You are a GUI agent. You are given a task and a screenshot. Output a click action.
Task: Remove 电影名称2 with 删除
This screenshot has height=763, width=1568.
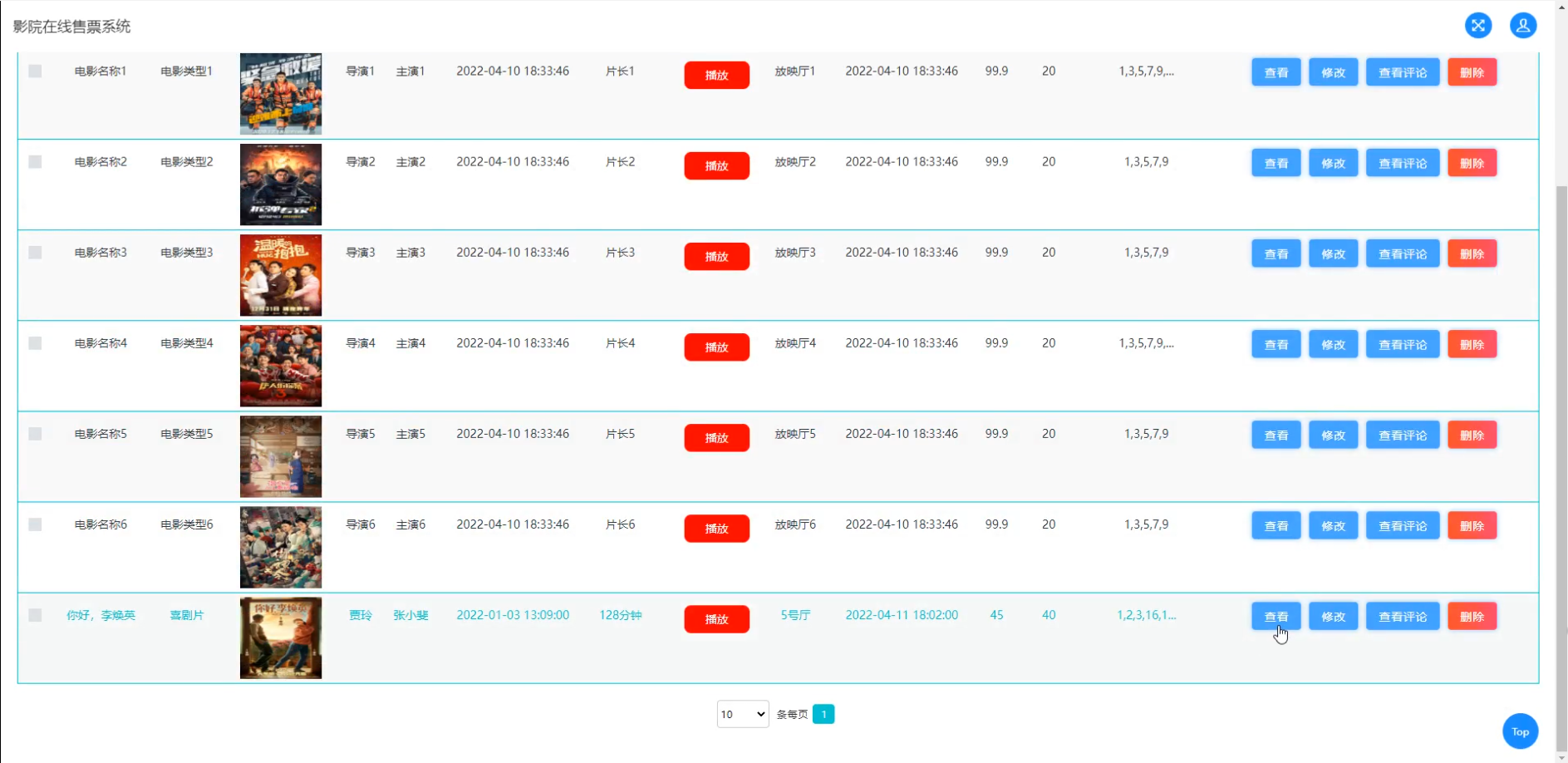1472,163
